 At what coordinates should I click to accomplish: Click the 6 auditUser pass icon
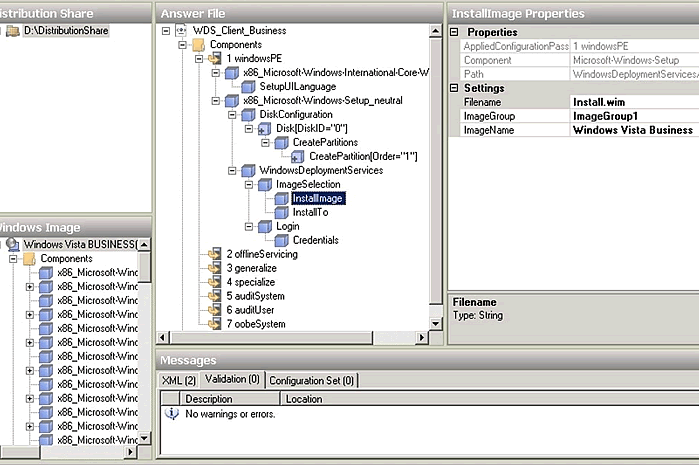click(x=214, y=310)
